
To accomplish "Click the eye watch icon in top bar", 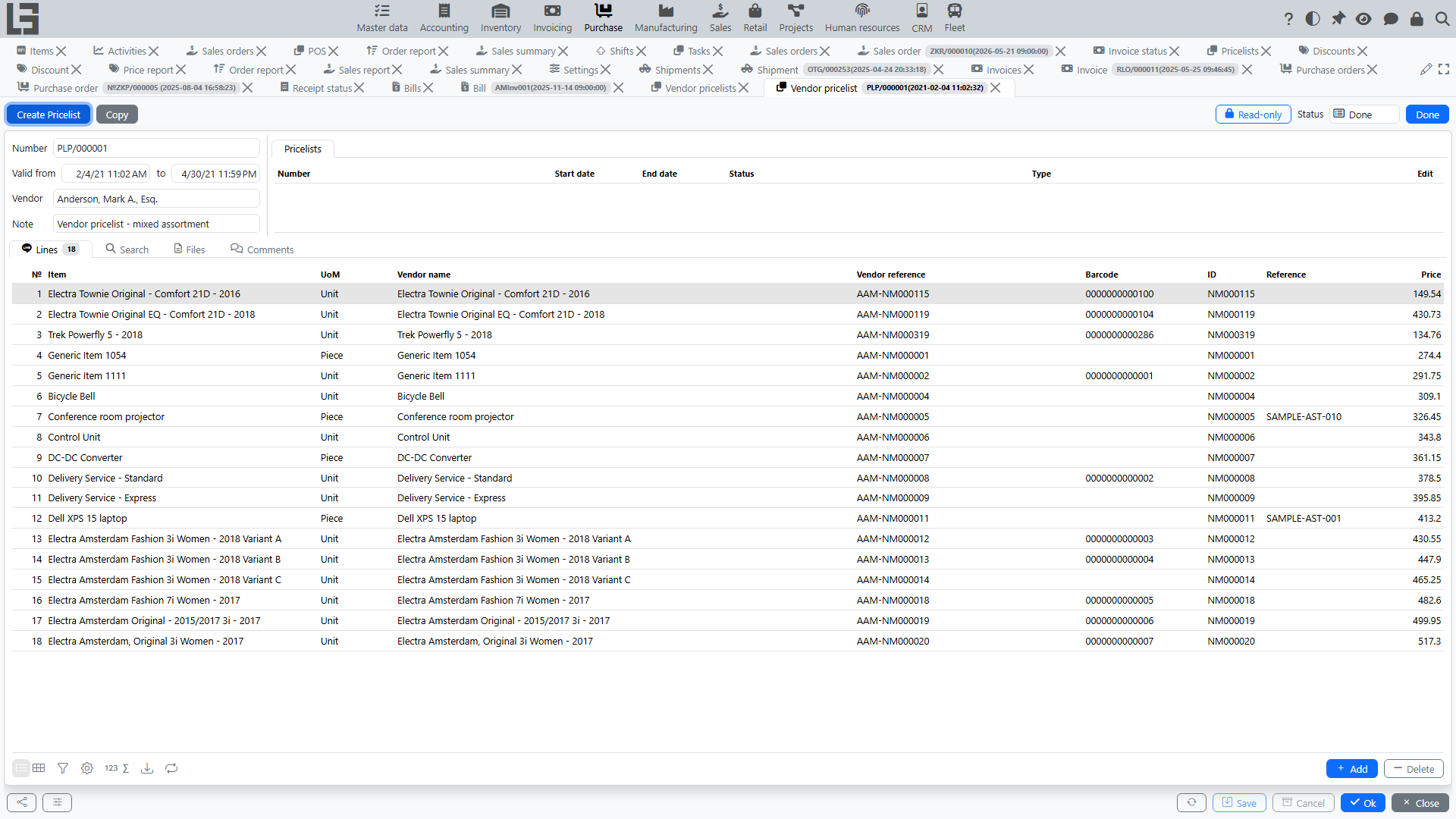I will (x=1363, y=19).
